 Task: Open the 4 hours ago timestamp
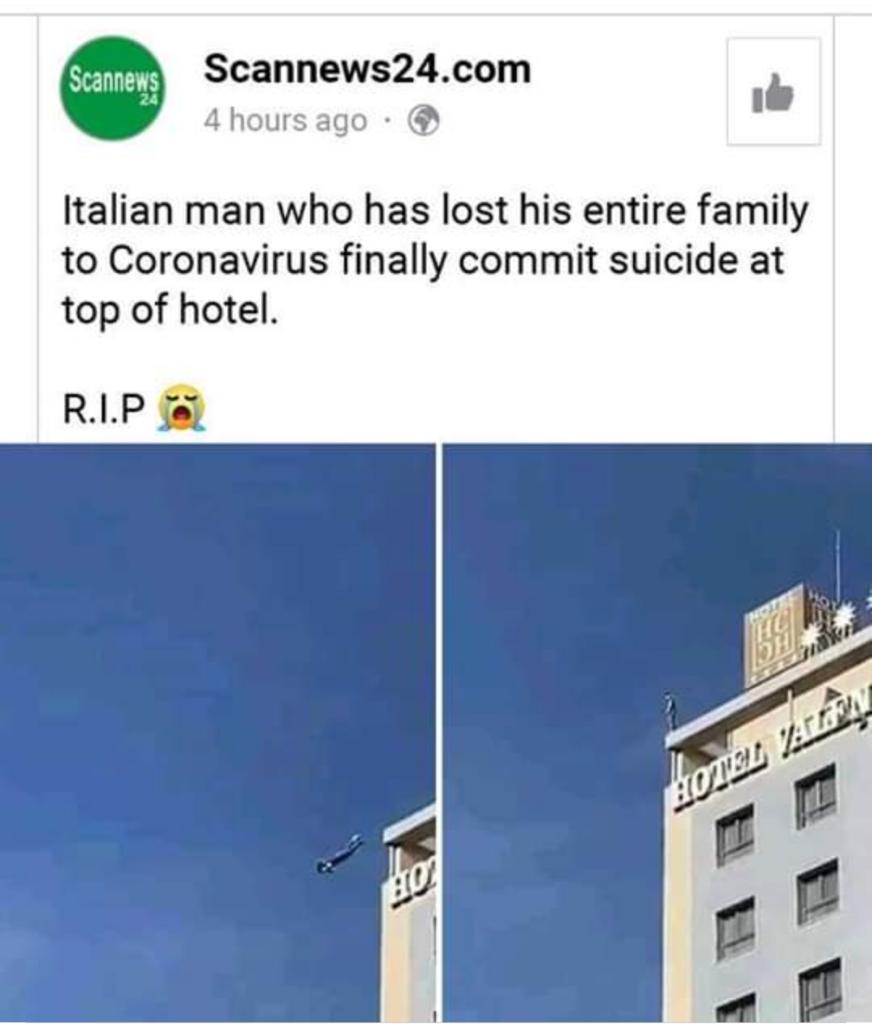click(x=285, y=121)
